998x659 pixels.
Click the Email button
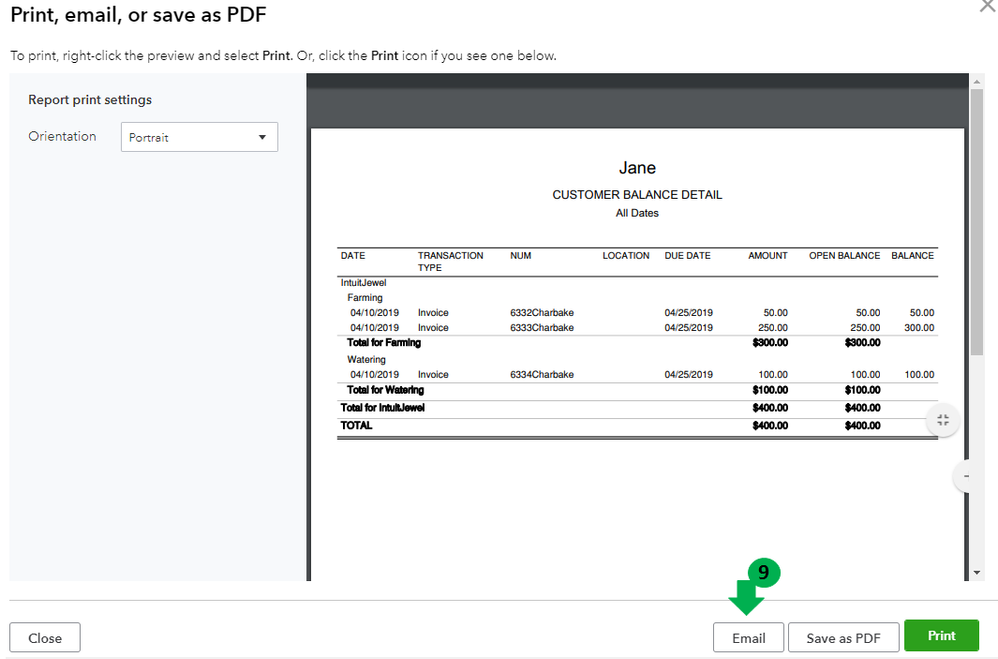pos(748,637)
